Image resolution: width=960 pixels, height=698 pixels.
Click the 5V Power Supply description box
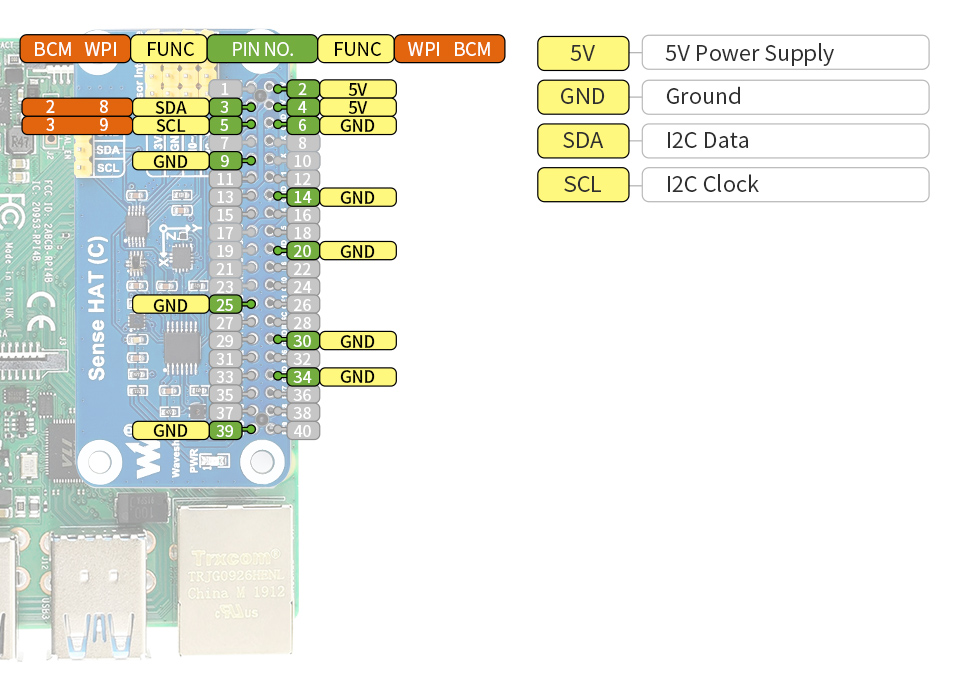tap(786, 53)
